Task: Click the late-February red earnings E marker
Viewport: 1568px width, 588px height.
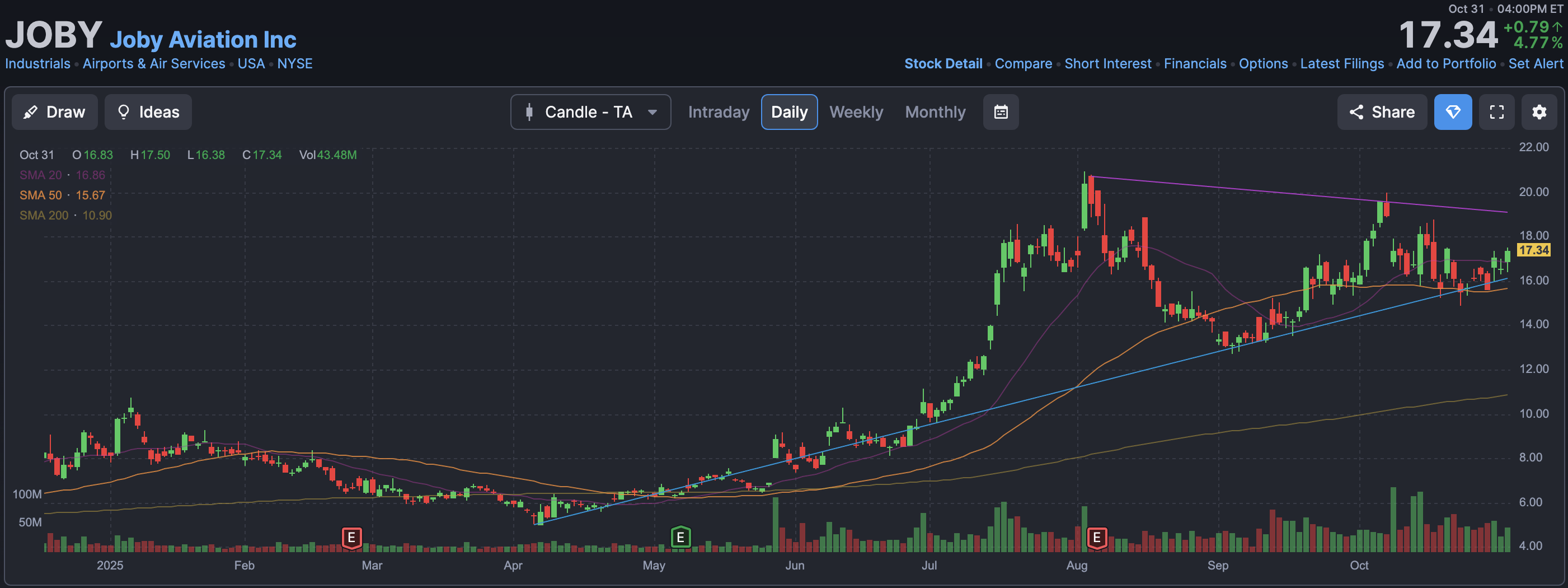Action: tap(351, 538)
